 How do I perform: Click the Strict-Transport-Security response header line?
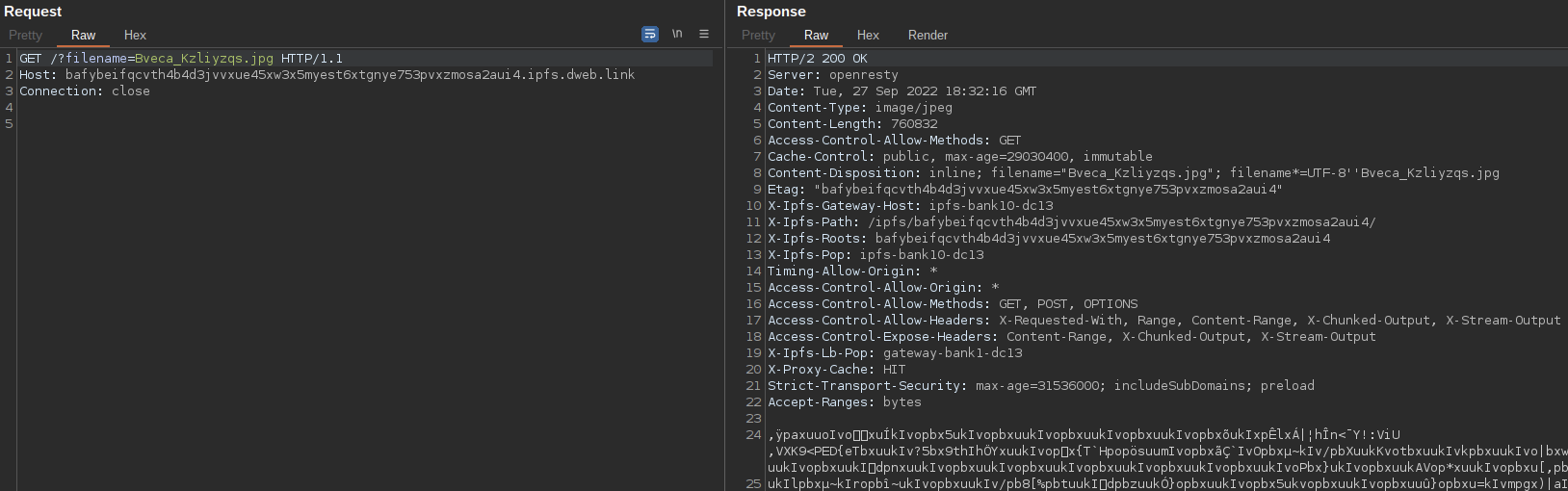coord(1040,386)
